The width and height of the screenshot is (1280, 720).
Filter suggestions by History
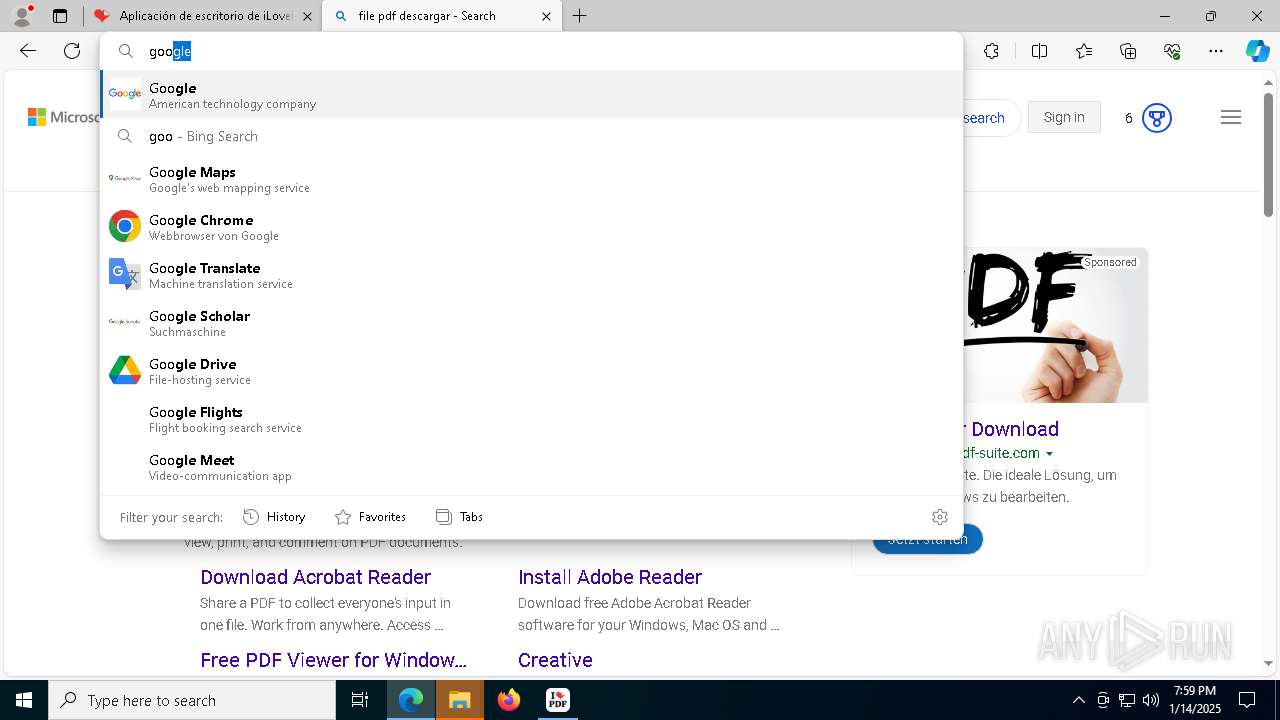point(274,517)
